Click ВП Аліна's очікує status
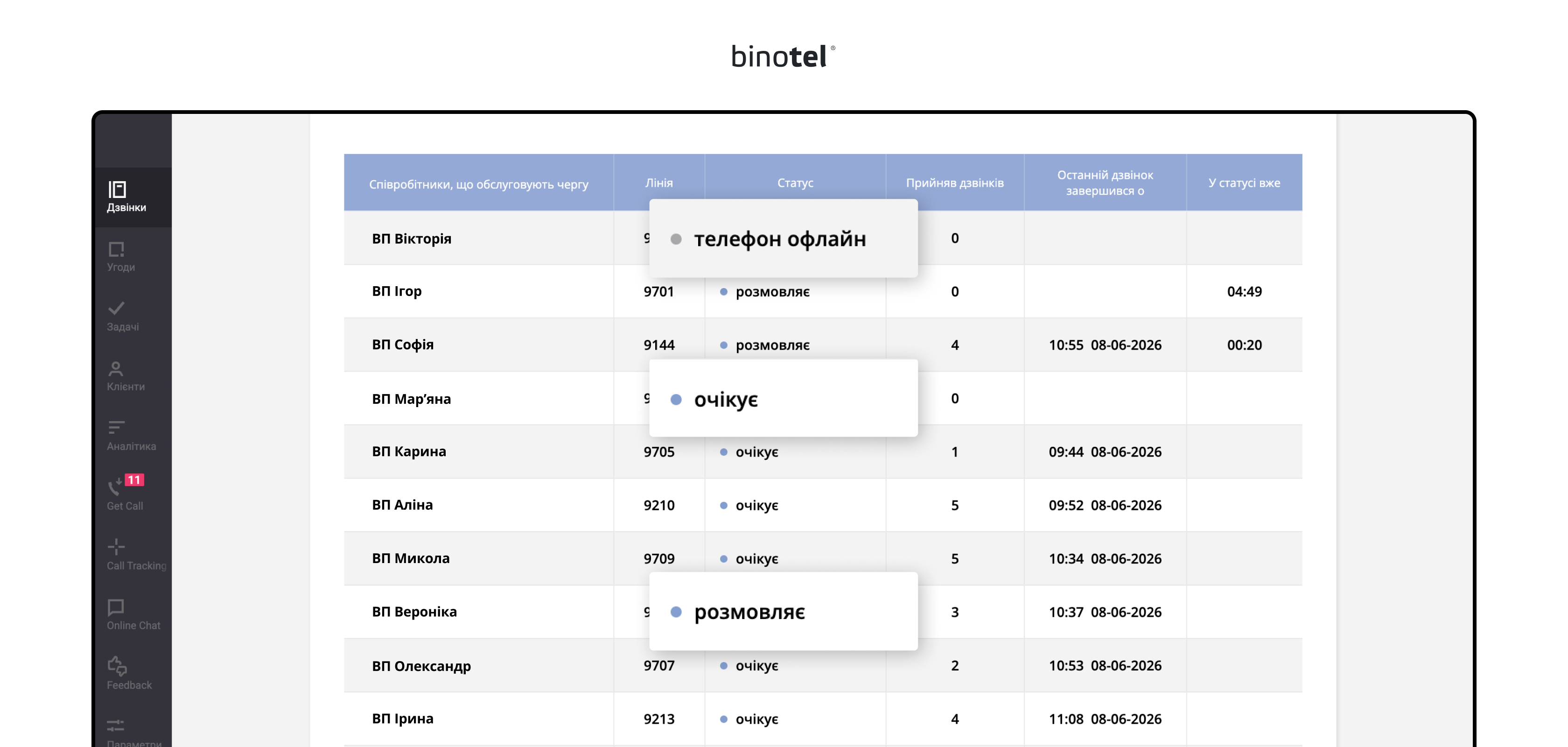This screenshot has height=747, width=1568. click(749, 505)
